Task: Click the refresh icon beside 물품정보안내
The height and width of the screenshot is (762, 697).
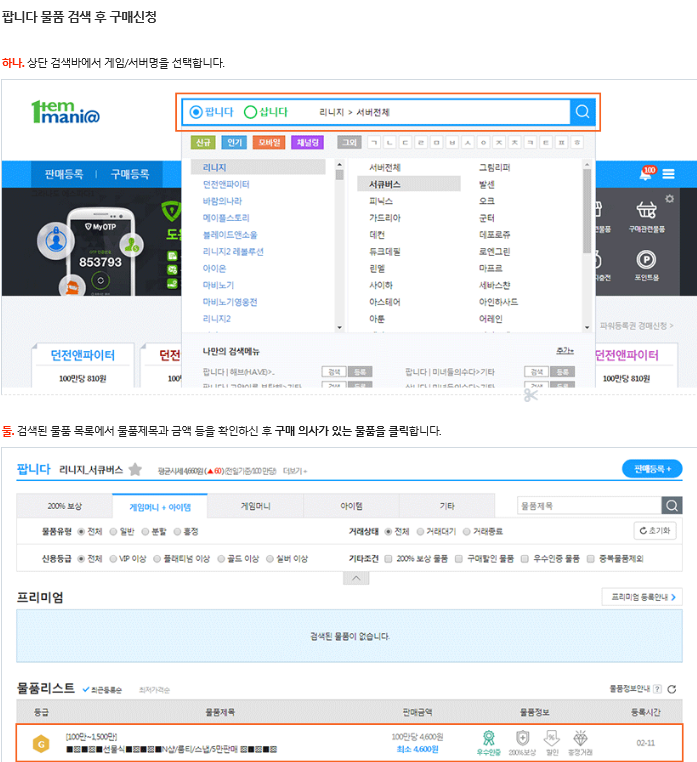Action: click(672, 689)
